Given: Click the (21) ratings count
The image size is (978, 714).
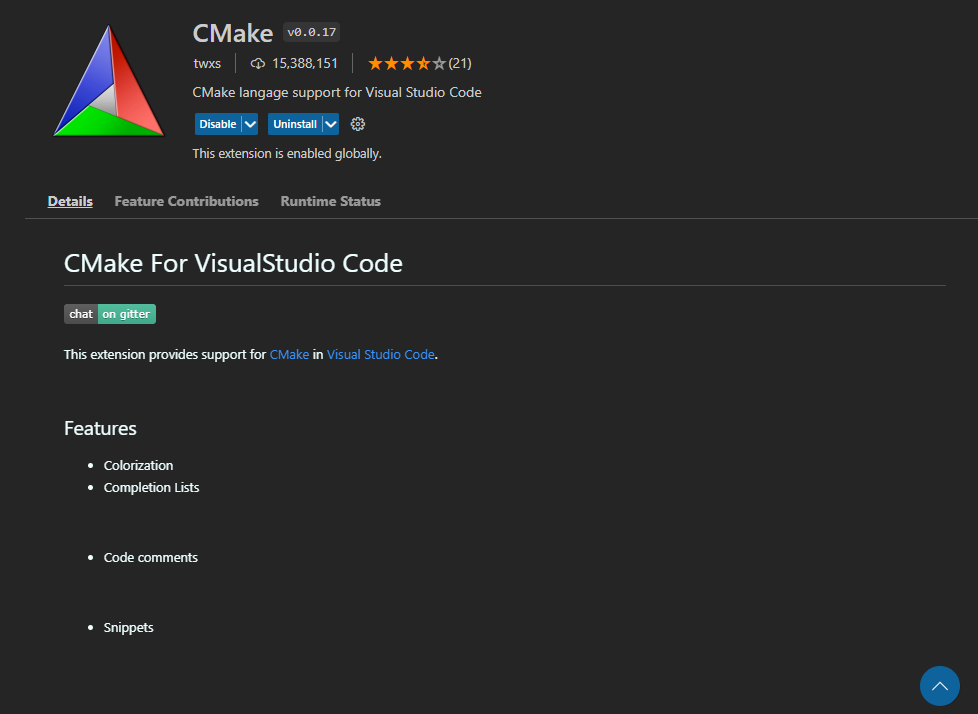Looking at the screenshot, I should [460, 64].
